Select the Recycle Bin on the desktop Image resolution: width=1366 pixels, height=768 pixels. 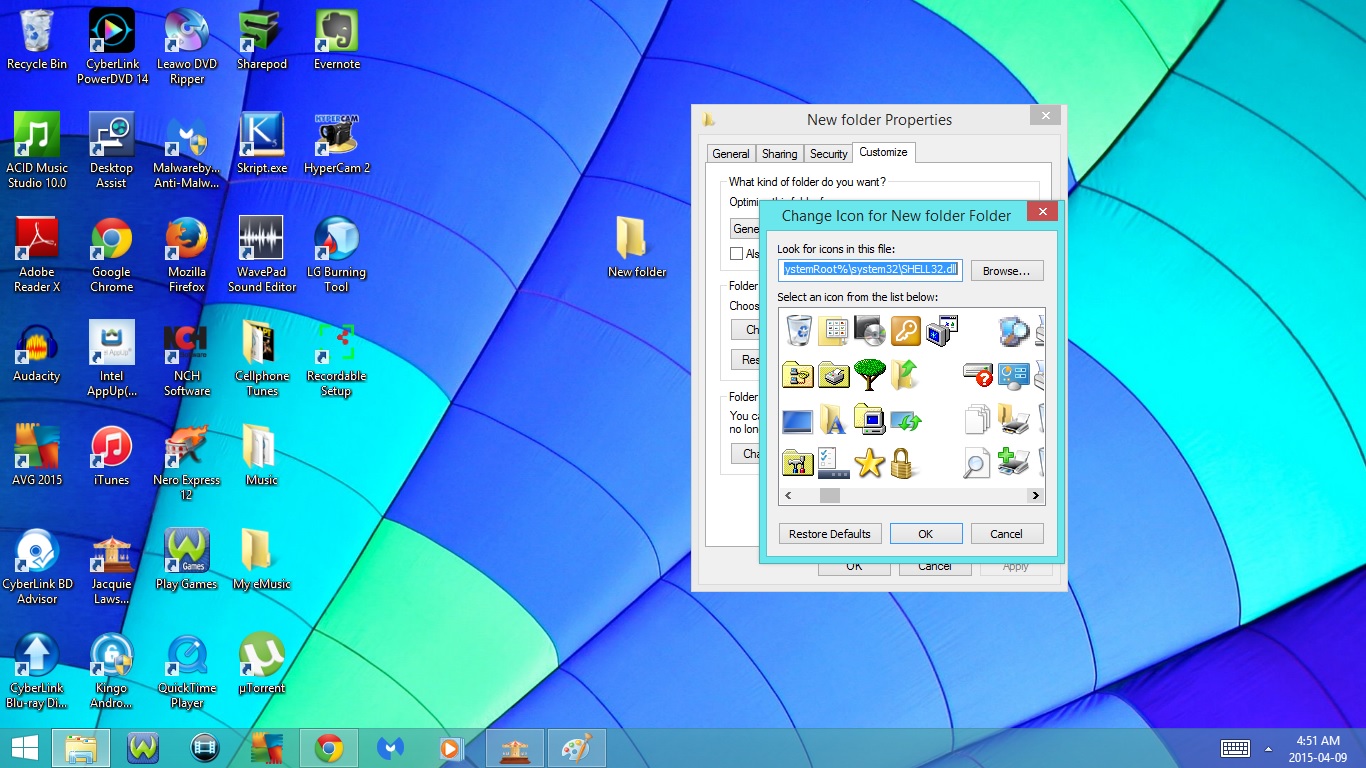[x=37, y=41]
